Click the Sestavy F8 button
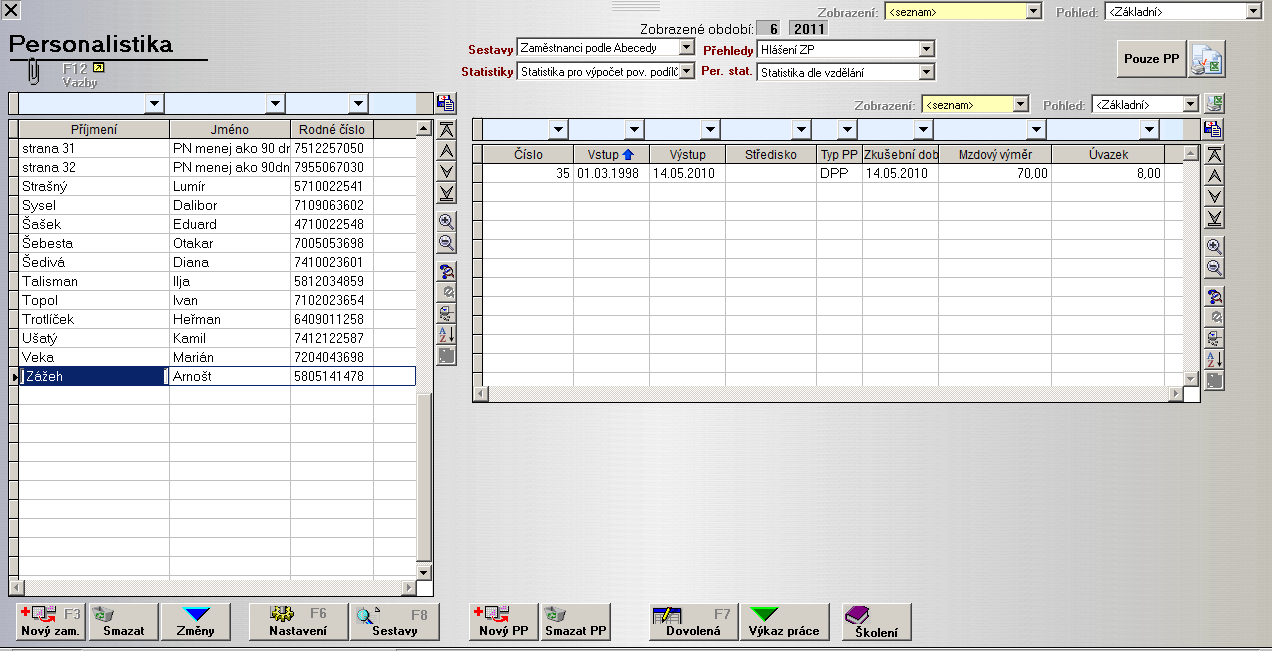The height and width of the screenshot is (651, 1273). (395, 622)
